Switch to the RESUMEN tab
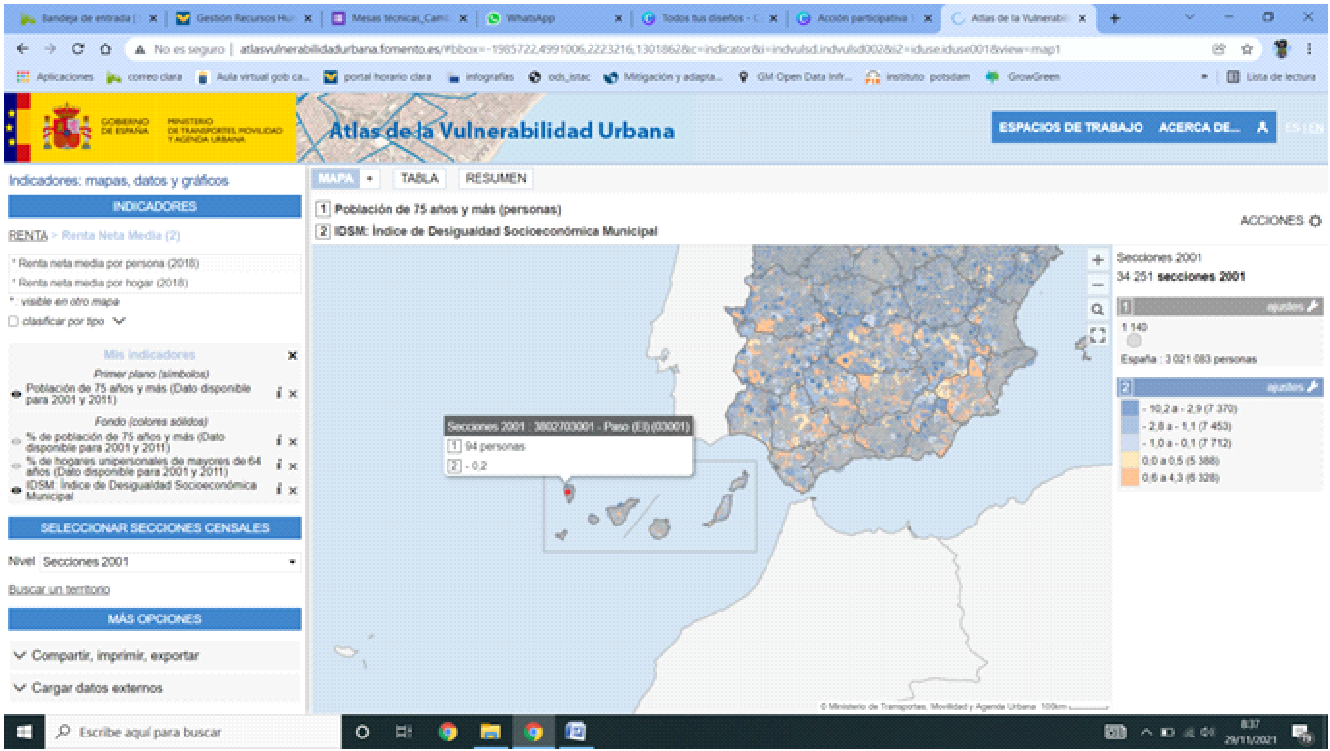This screenshot has height=751, width=1330. pos(496,178)
